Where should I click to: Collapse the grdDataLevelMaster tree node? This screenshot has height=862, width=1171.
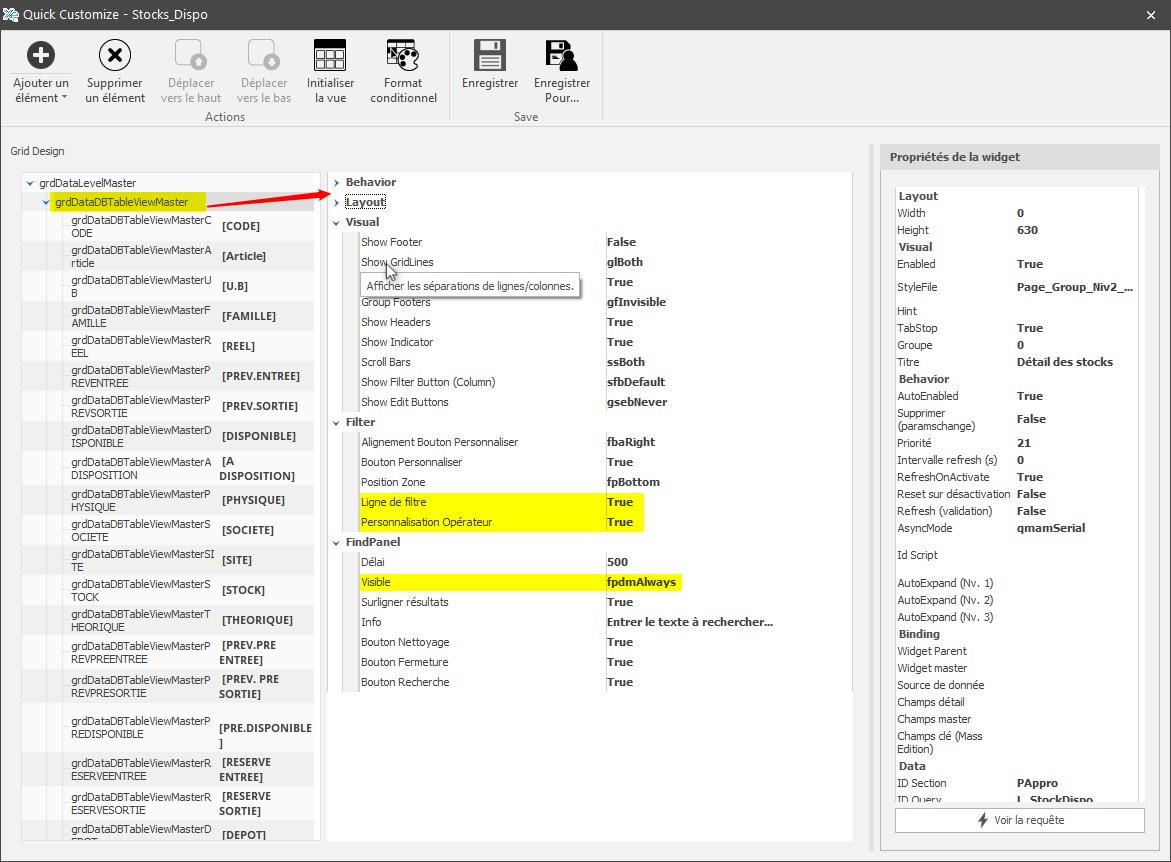[x=30, y=183]
